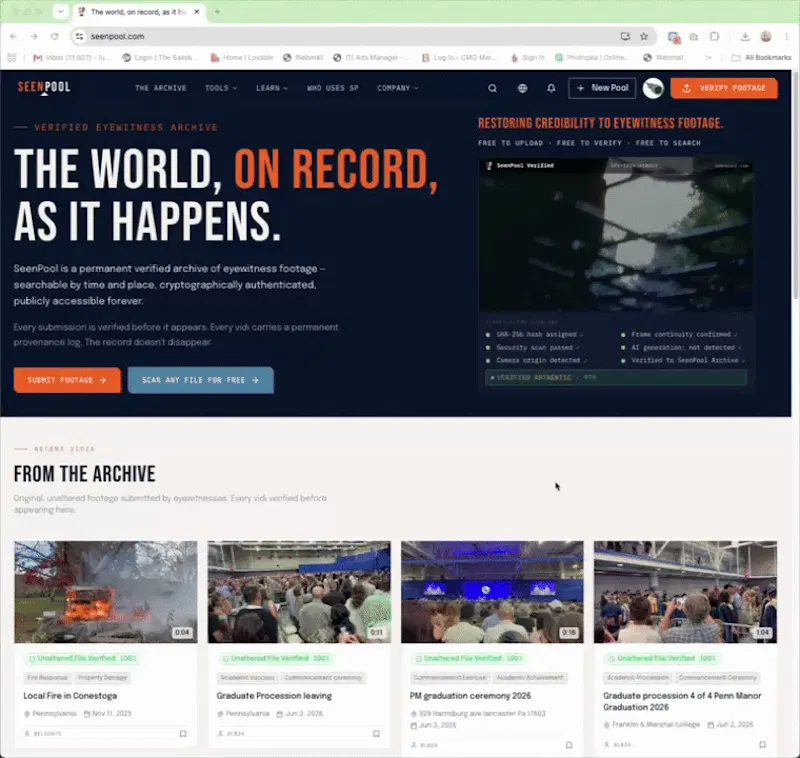Open the Log In CMO bookmark
The height and width of the screenshot is (758, 800).
tap(459, 58)
